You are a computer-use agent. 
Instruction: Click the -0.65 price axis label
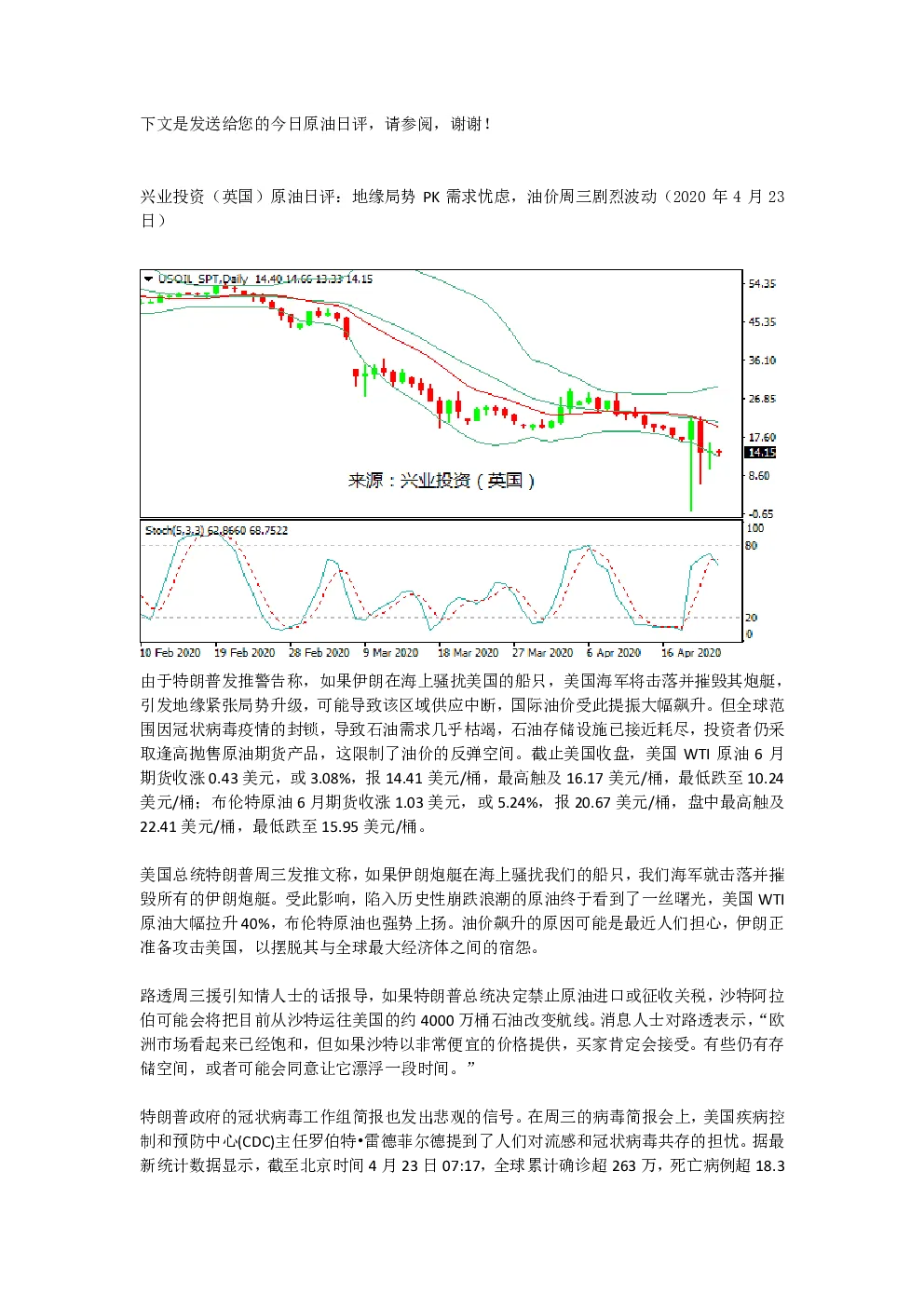[x=761, y=514]
